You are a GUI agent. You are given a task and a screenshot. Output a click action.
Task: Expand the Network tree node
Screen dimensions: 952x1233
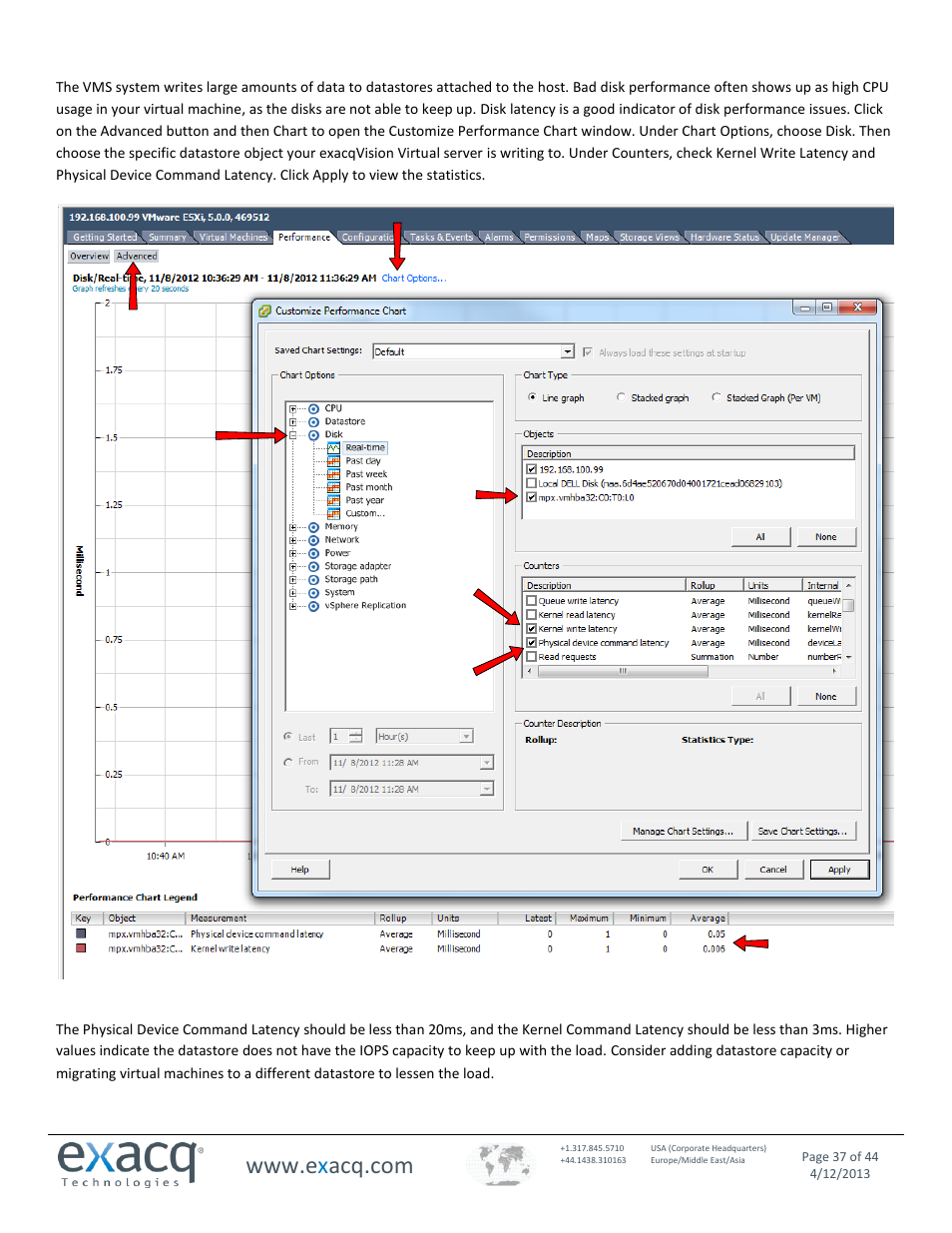pos(293,540)
